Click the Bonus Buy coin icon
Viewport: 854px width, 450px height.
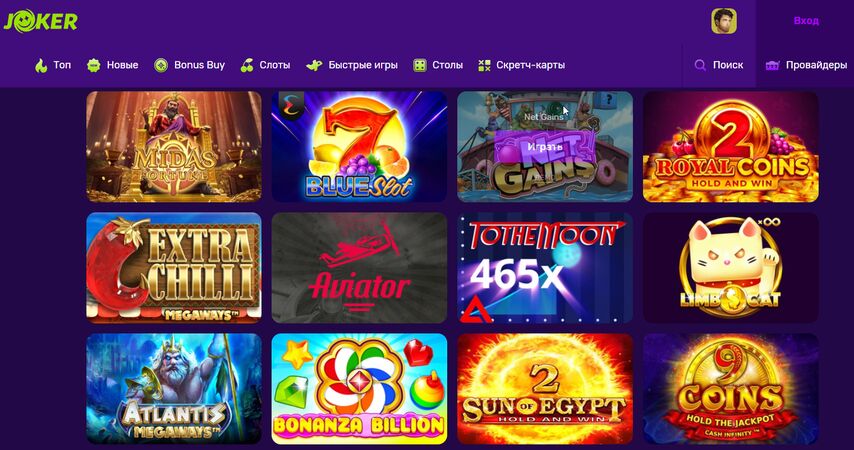point(161,65)
